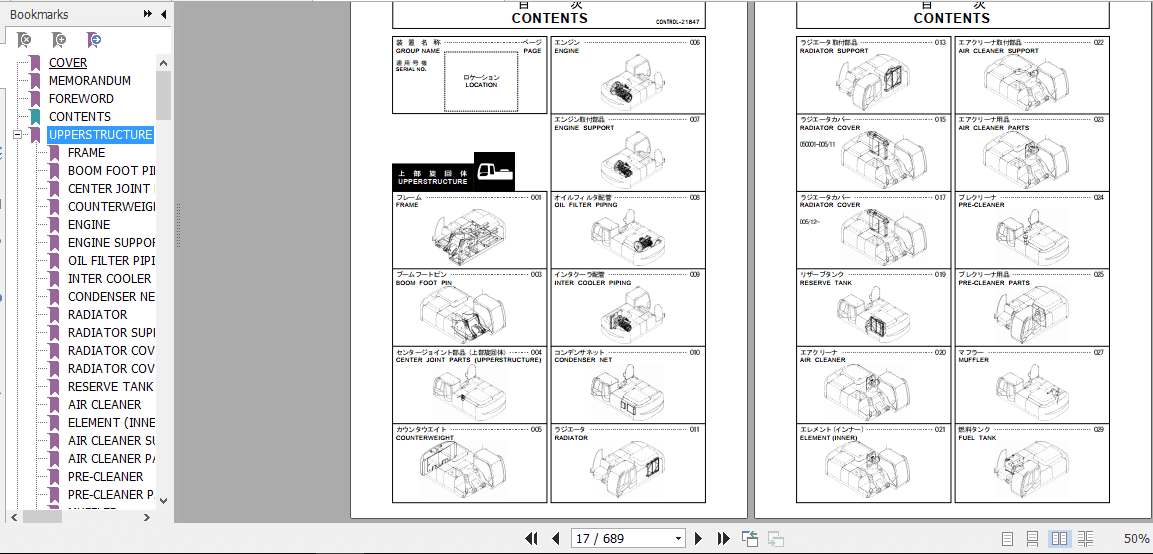Click the previous view icon
Viewport: 1153px width, 554px height.
(x=750, y=539)
